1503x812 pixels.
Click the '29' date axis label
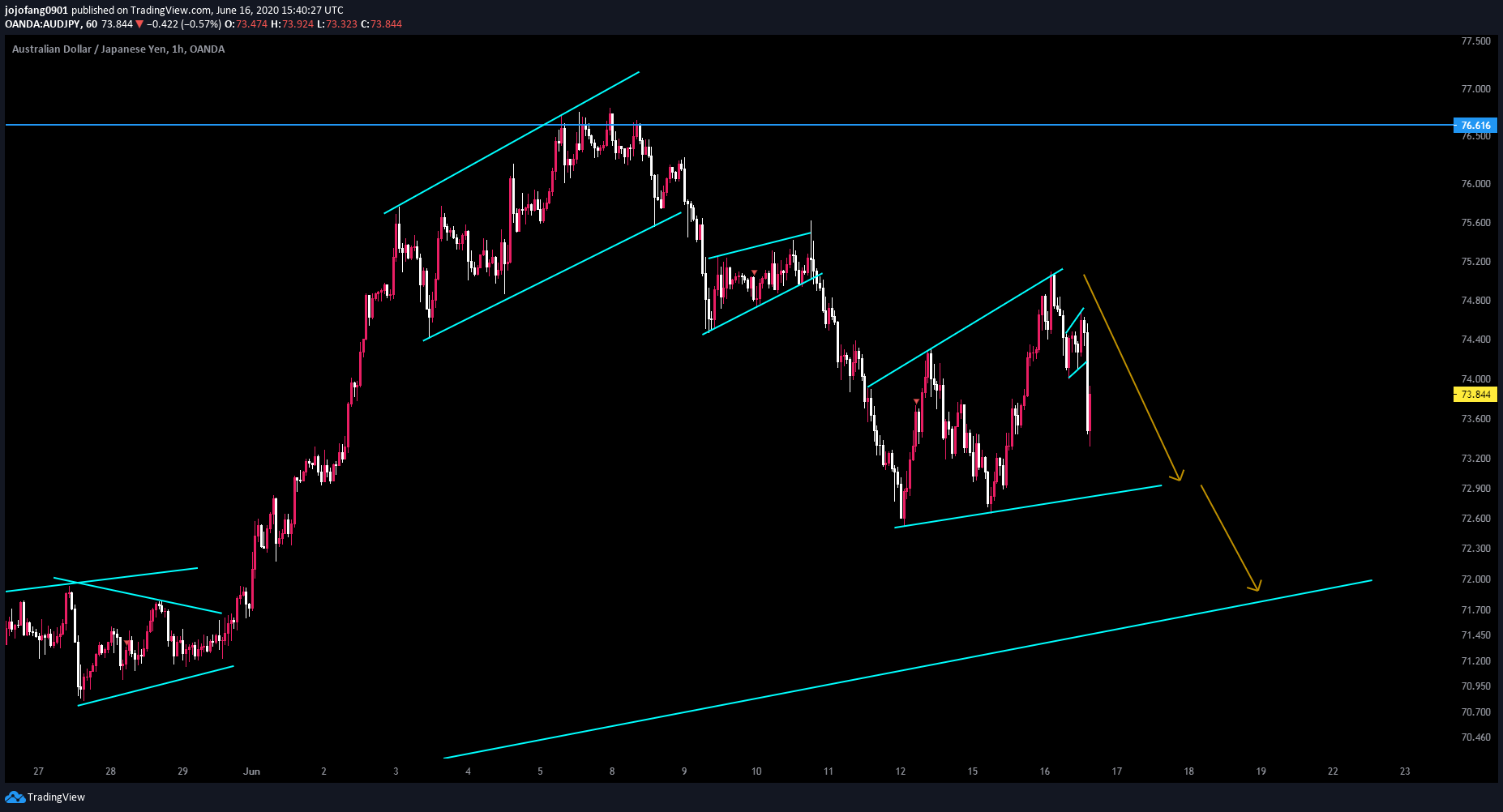tap(182, 771)
